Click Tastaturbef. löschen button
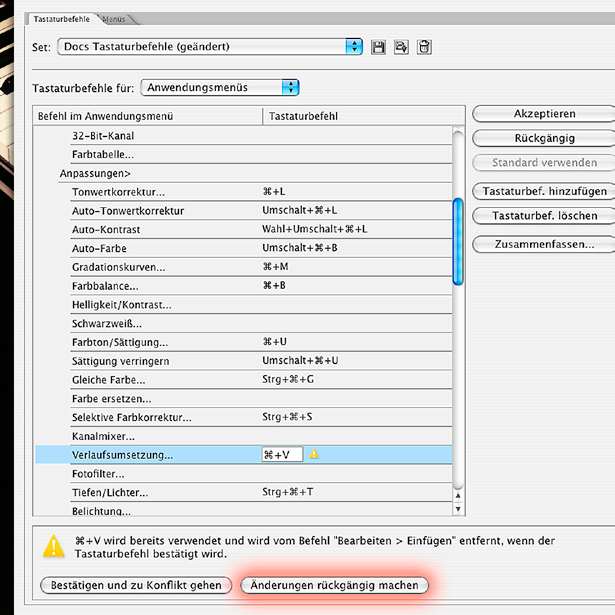The image size is (615, 615). tap(544, 216)
